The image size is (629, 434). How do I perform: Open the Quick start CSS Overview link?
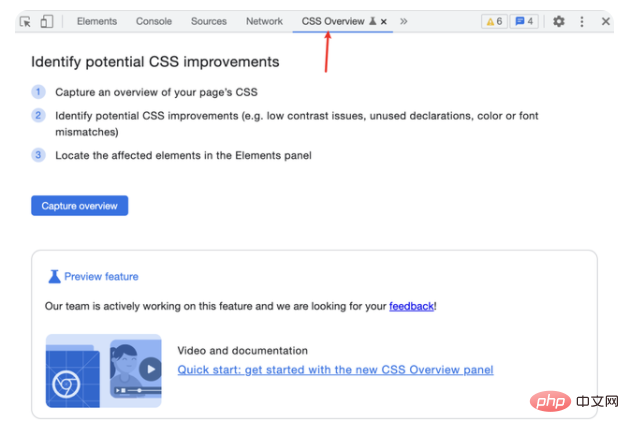335,370
